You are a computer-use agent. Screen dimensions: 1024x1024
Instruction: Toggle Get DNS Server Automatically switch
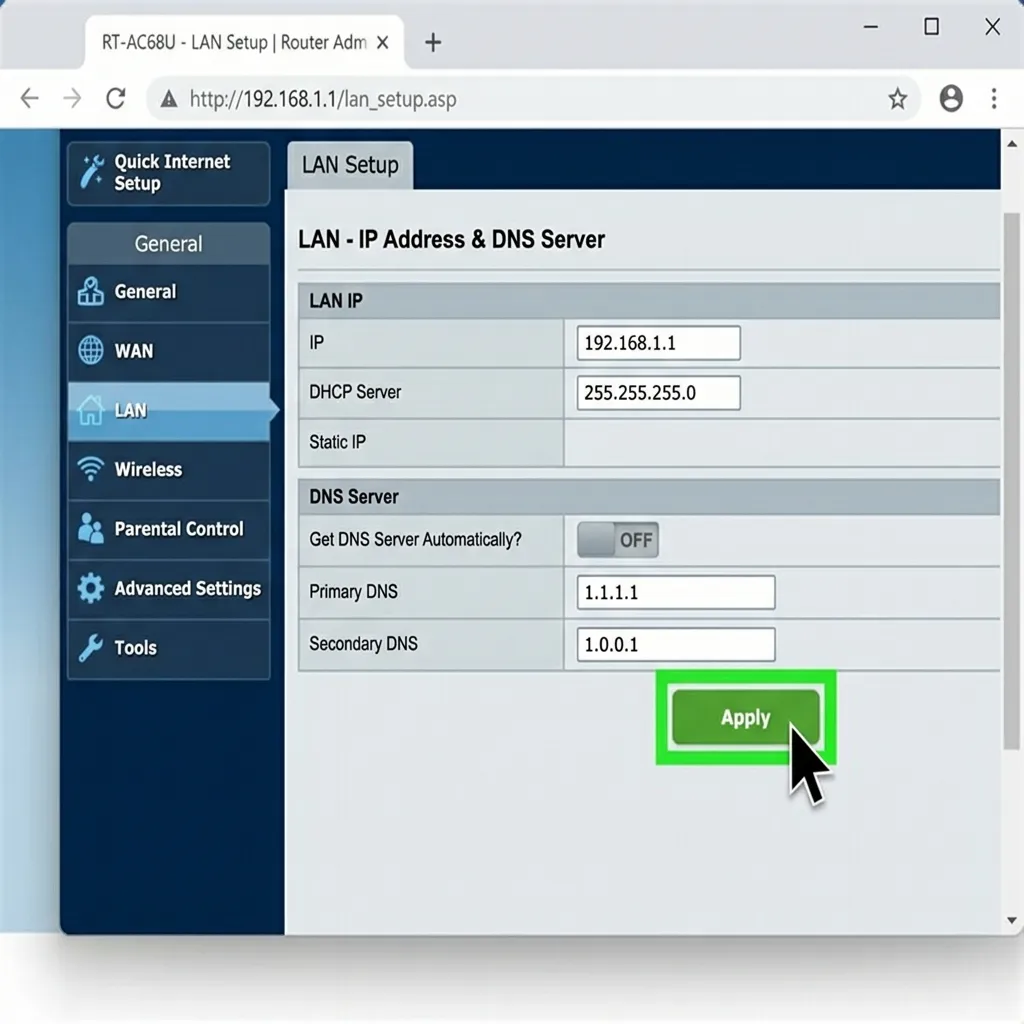click(x=617, y=539)
